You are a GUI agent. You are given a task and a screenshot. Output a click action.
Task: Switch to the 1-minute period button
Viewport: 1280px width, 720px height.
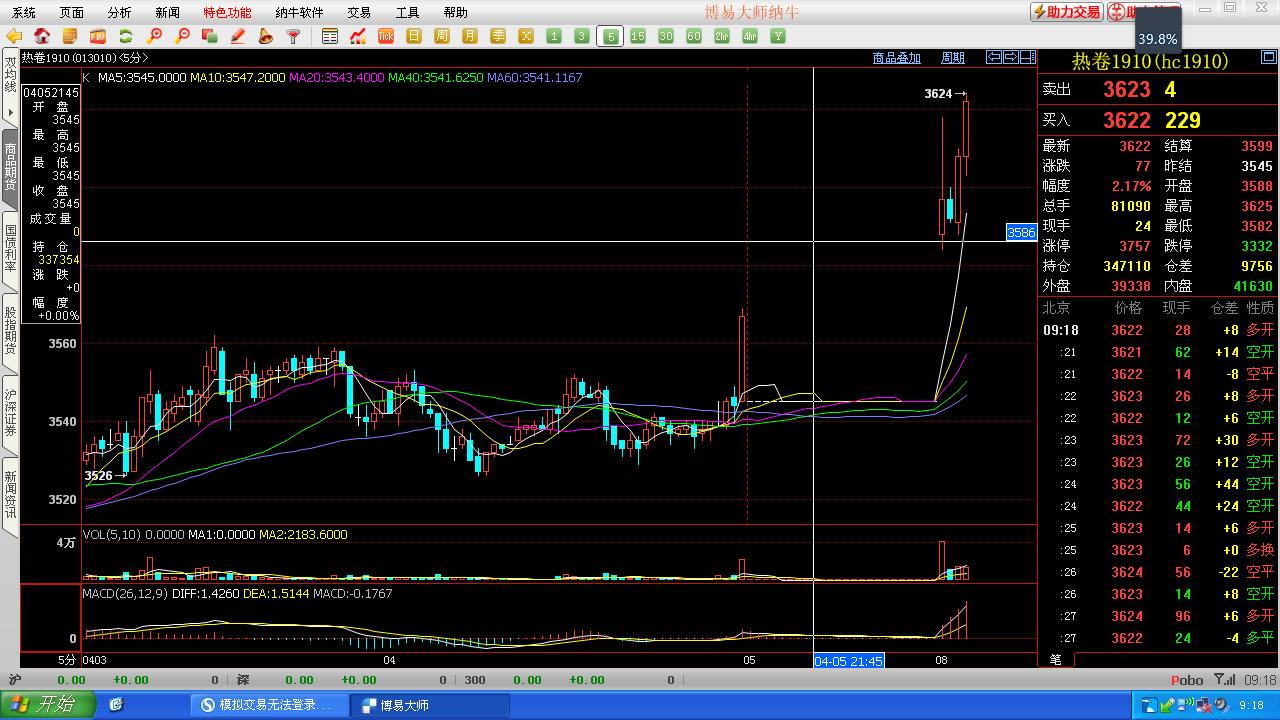[553, 36]
